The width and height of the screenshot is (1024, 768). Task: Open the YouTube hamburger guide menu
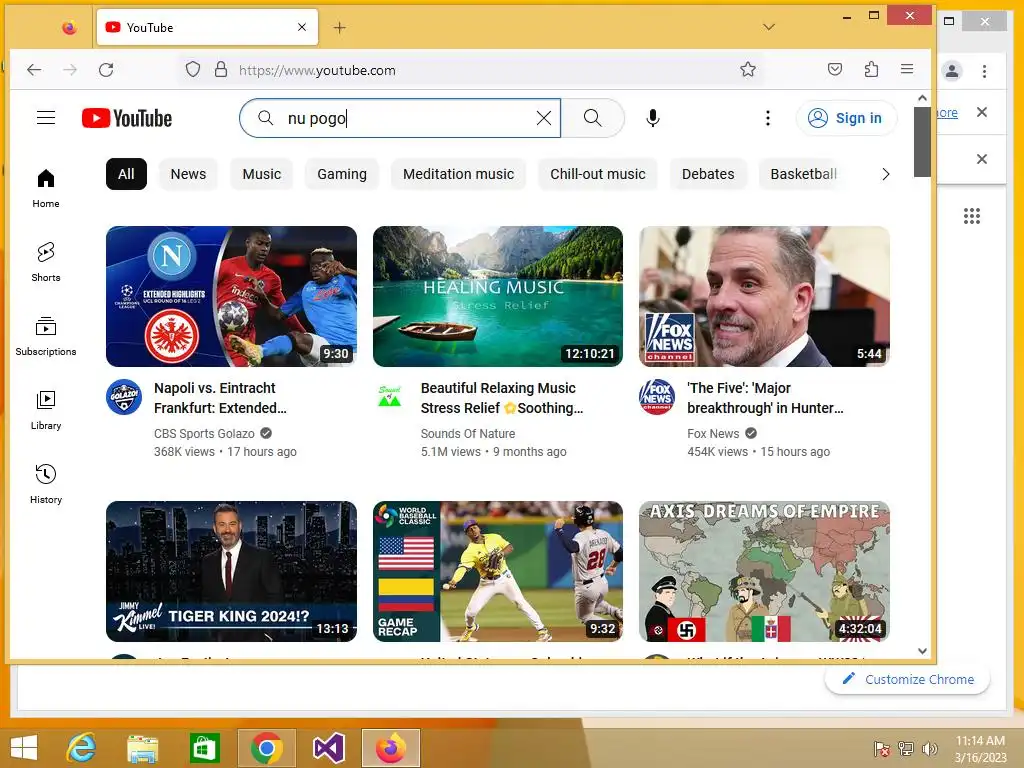point(46,118)
